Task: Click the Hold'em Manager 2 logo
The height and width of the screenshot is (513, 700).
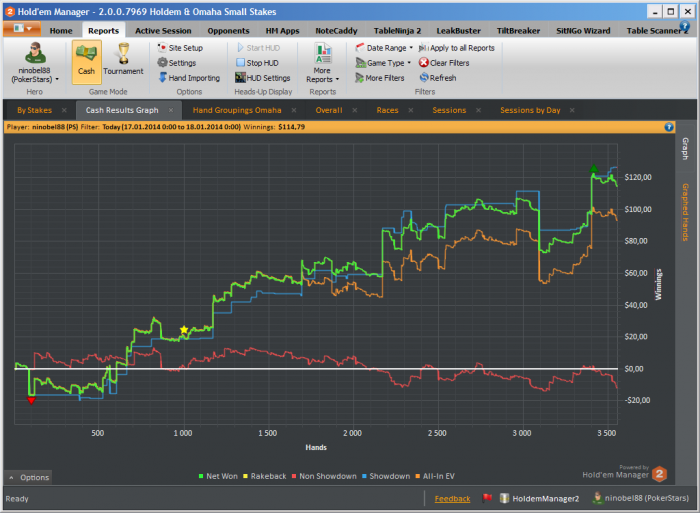Action: pos(659,474)
